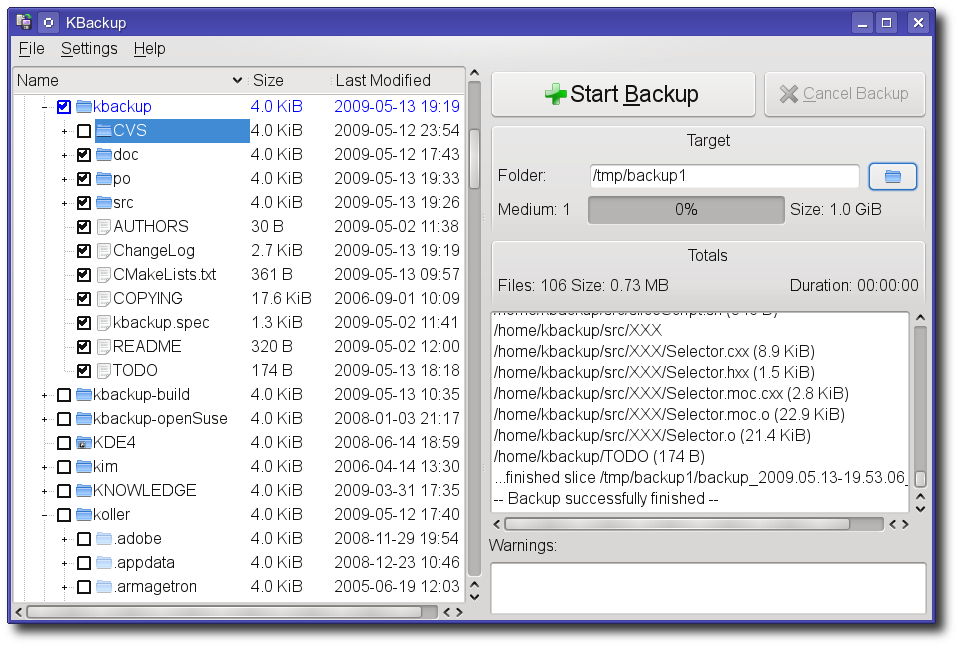Open the Settings menu
The width and height of the screenshot is (959, 647).
click(x=89, y=48)
